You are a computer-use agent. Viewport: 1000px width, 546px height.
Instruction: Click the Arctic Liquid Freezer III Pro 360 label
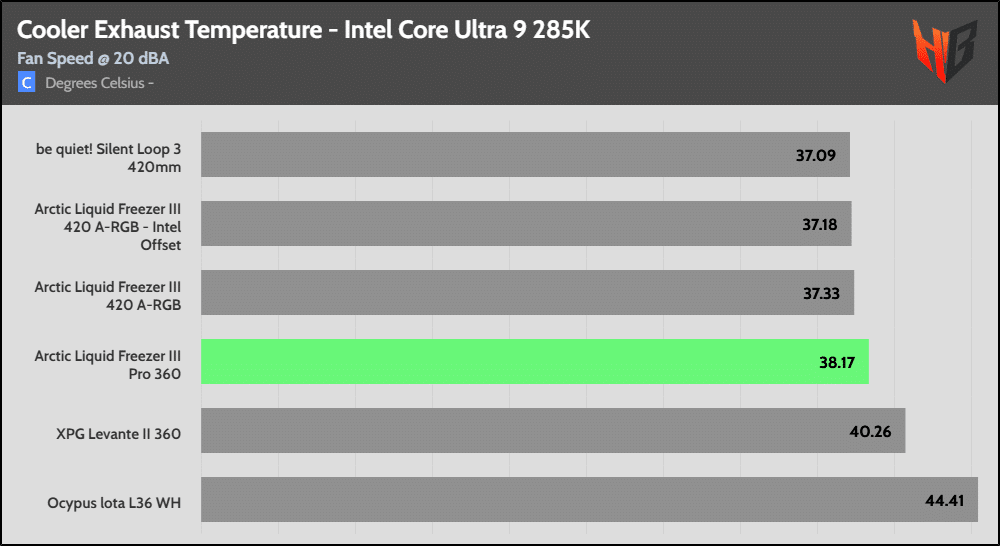click(108, 362)
